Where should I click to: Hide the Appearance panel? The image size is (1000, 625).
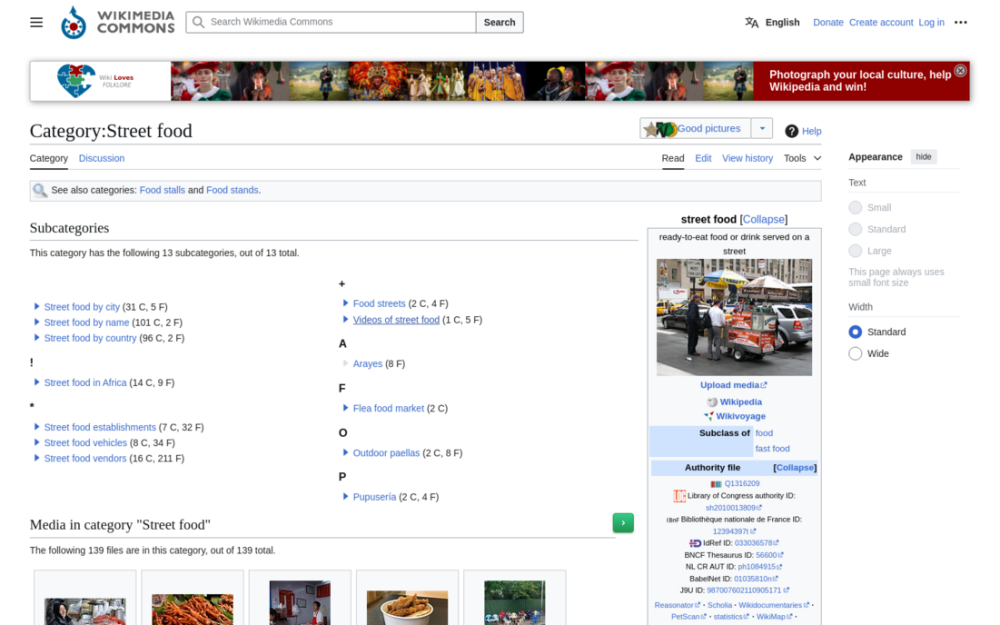point(923,156)
